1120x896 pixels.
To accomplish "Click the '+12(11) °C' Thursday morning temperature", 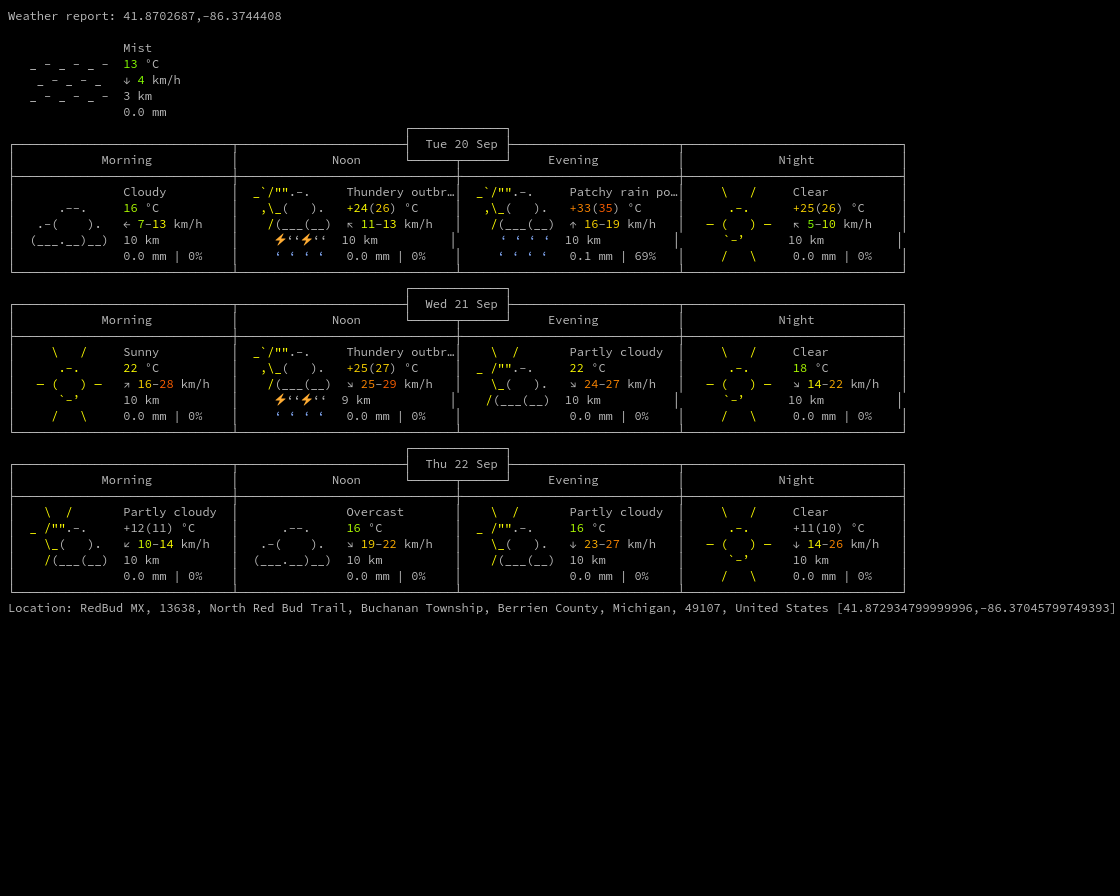I will [159, 529].
